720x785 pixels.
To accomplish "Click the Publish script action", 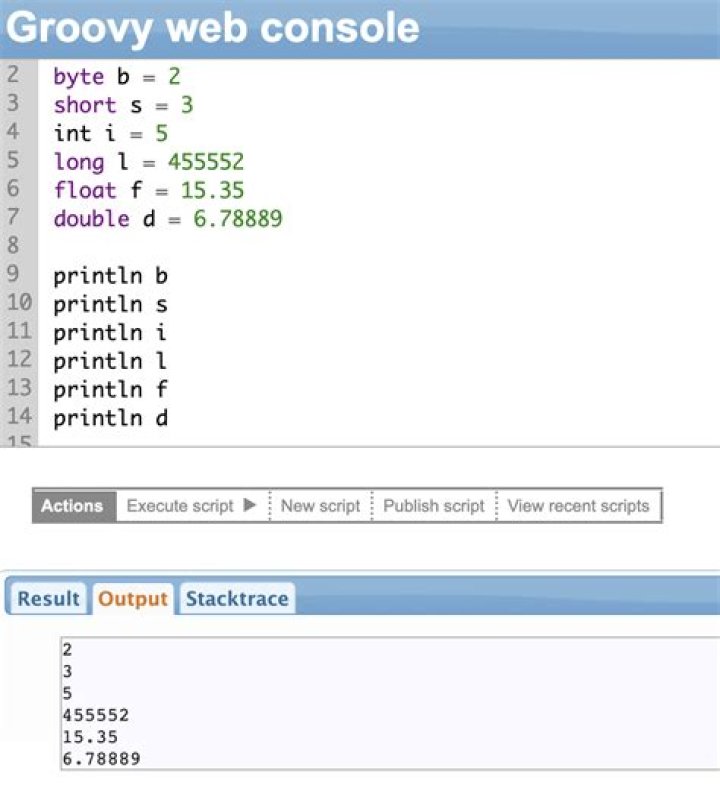I will [434, 506].
